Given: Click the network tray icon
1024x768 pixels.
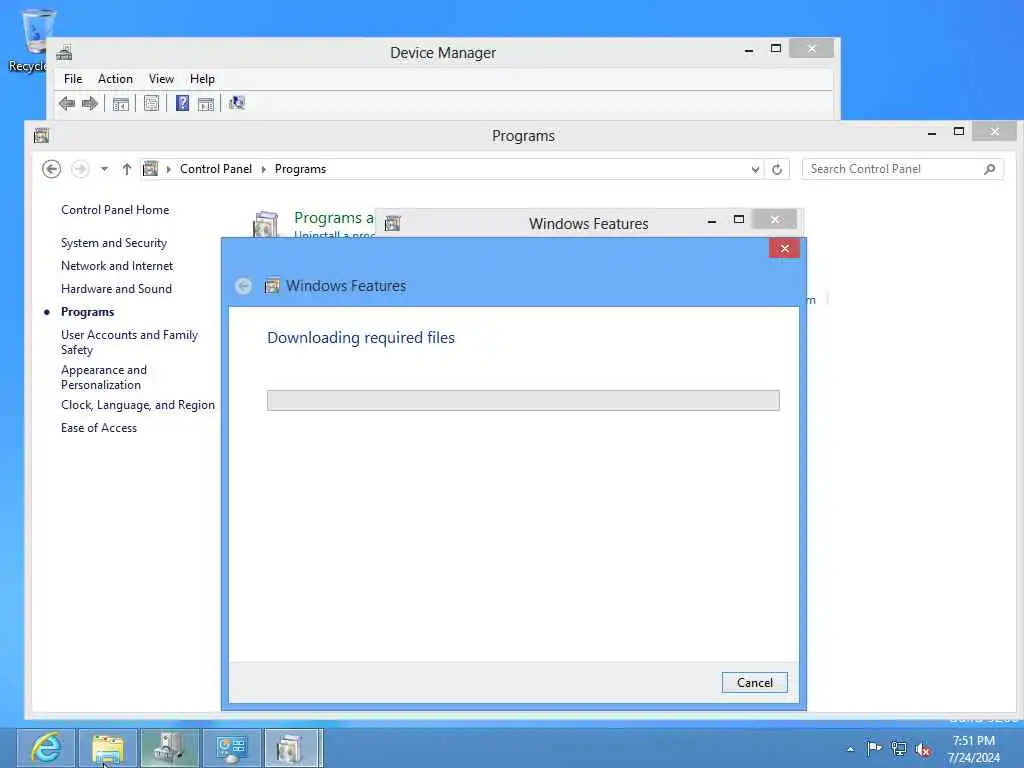Looking at the screenshot, I should 899,749.
